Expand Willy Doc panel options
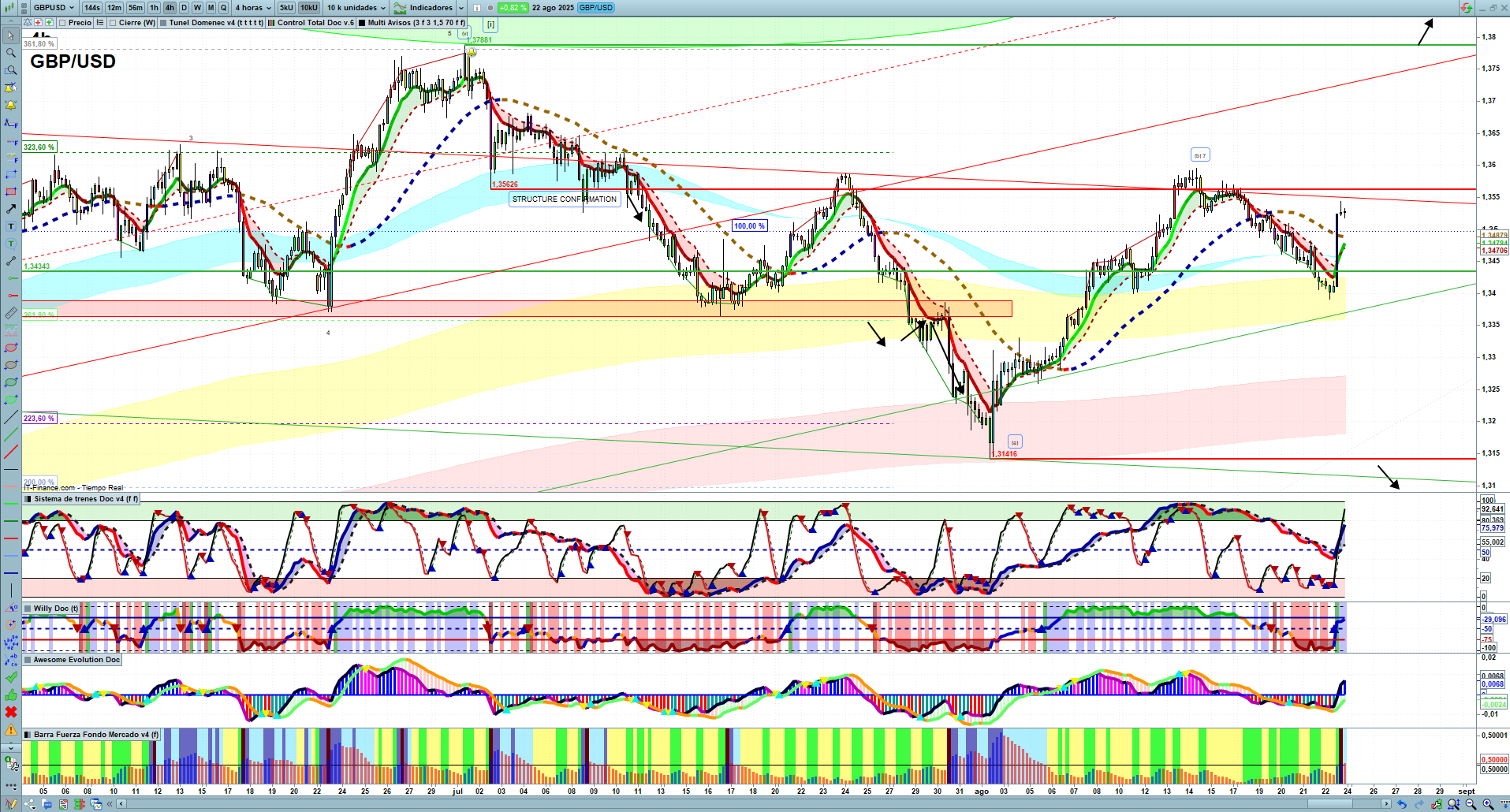Image resolution: width=1510 pixels, height=812 pixels. 28,609
